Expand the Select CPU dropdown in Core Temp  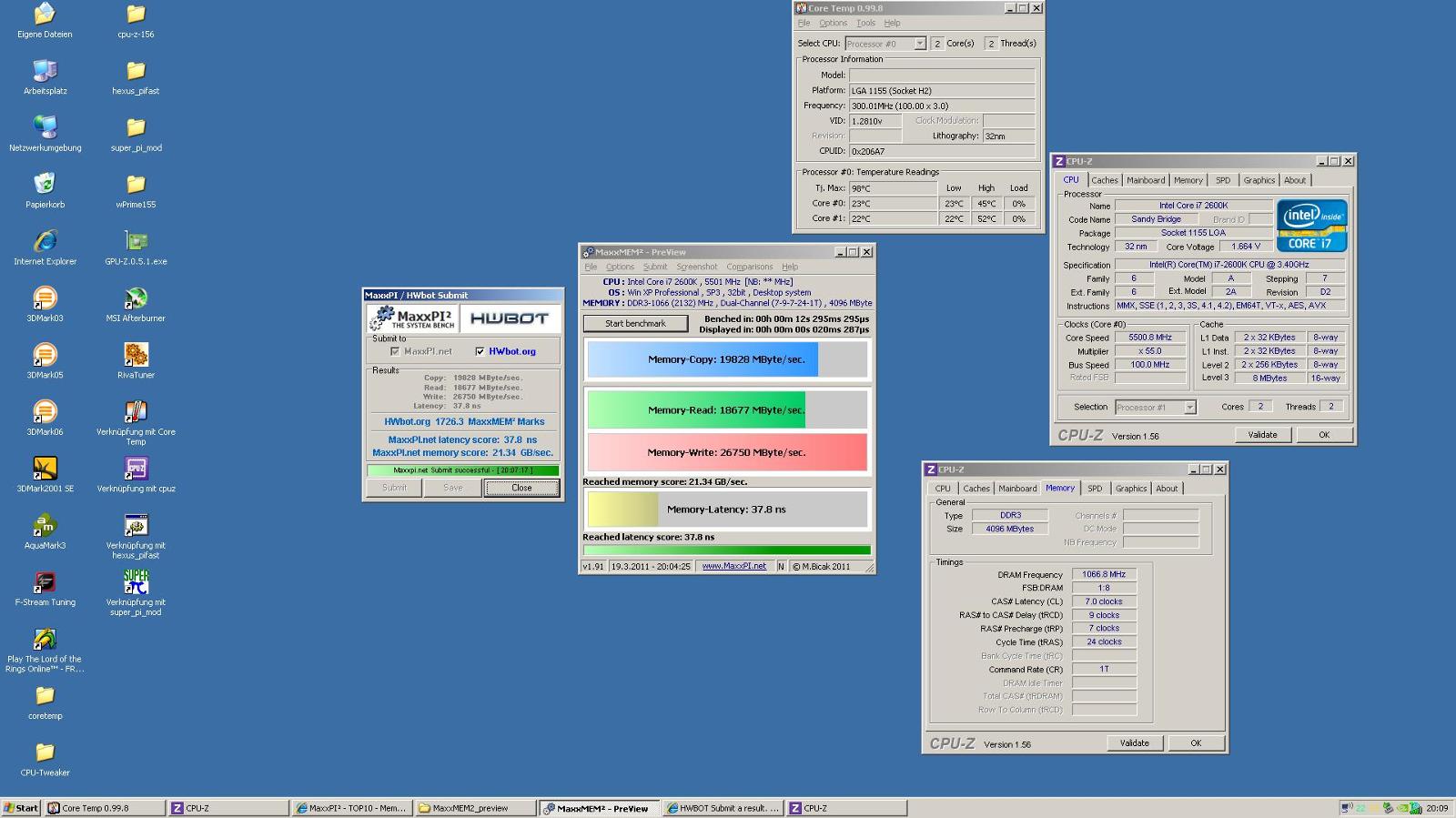click(920, 44)
